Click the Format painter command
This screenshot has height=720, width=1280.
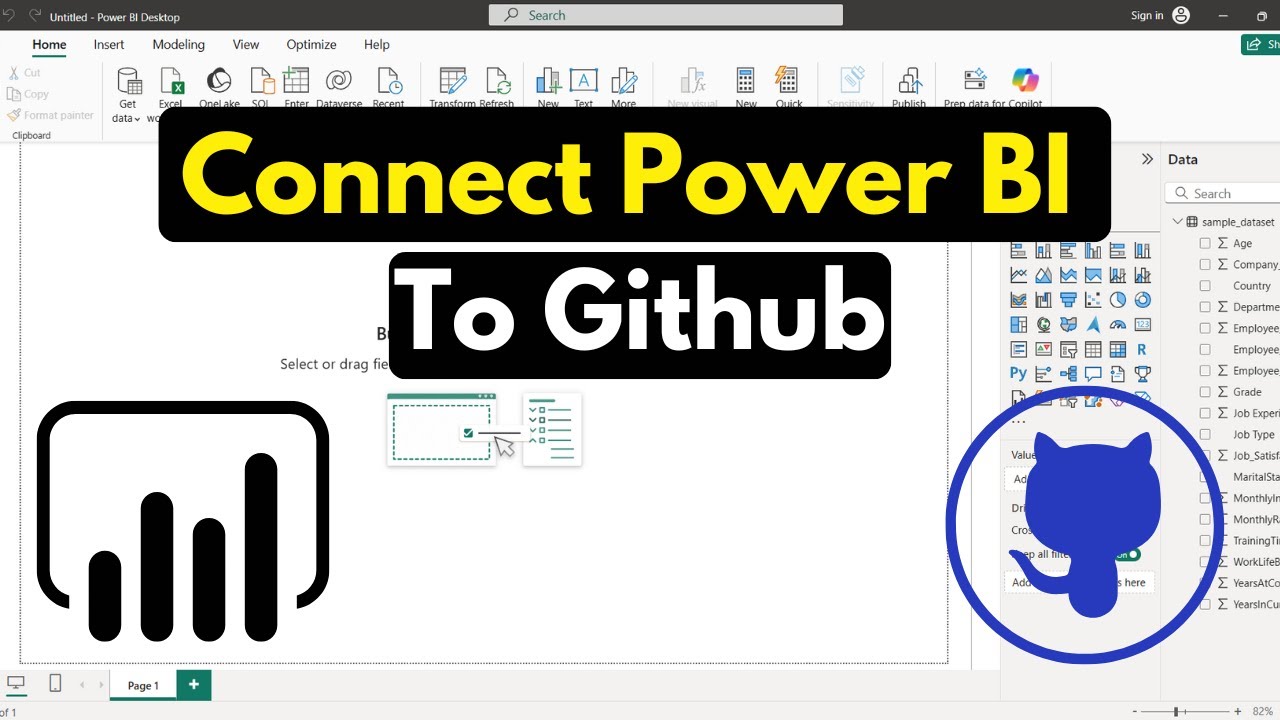50,115
